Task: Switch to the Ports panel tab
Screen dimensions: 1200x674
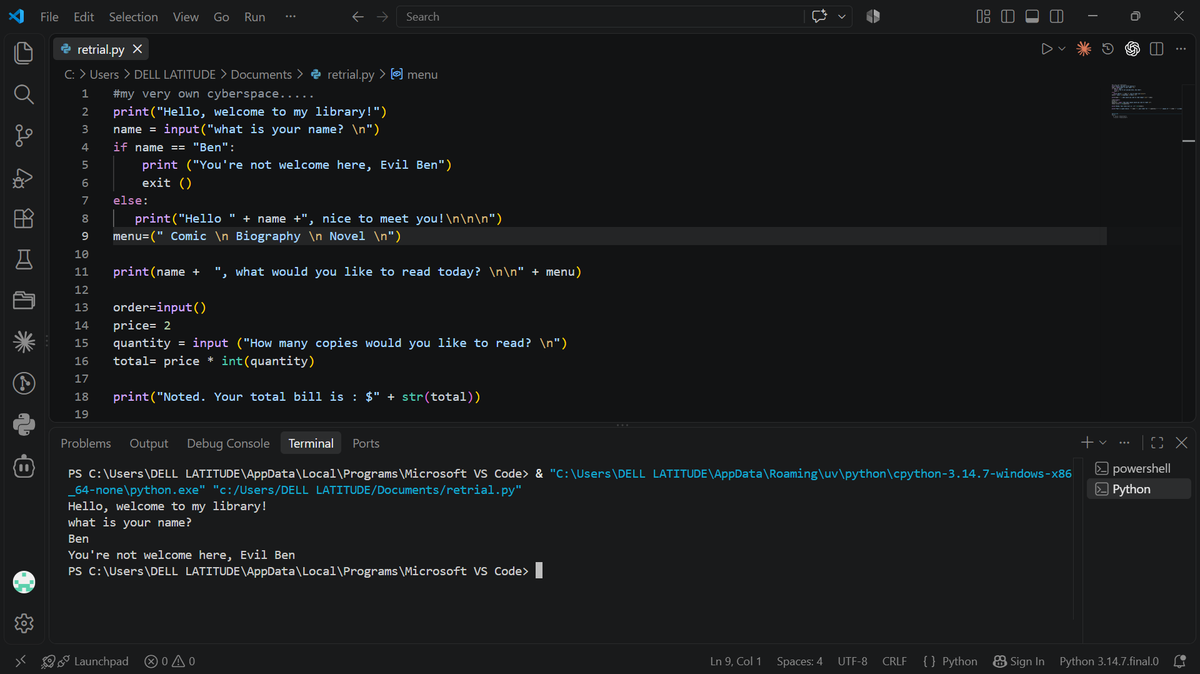Action: [x=366, y=443]
